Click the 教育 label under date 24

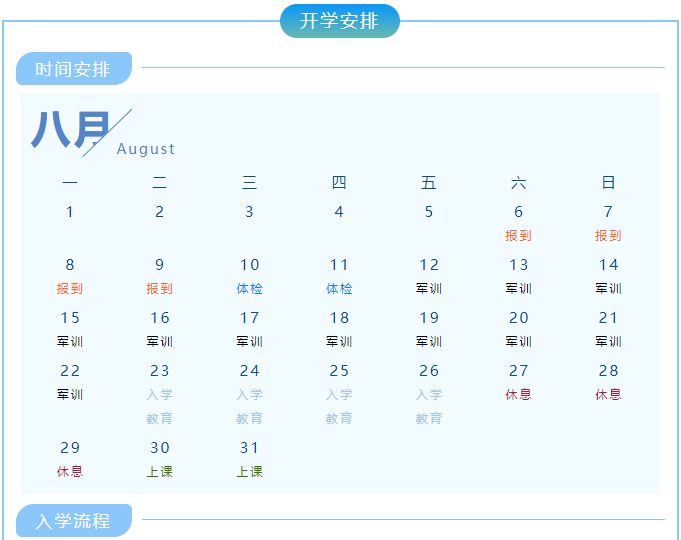click(x=249, y=418)
